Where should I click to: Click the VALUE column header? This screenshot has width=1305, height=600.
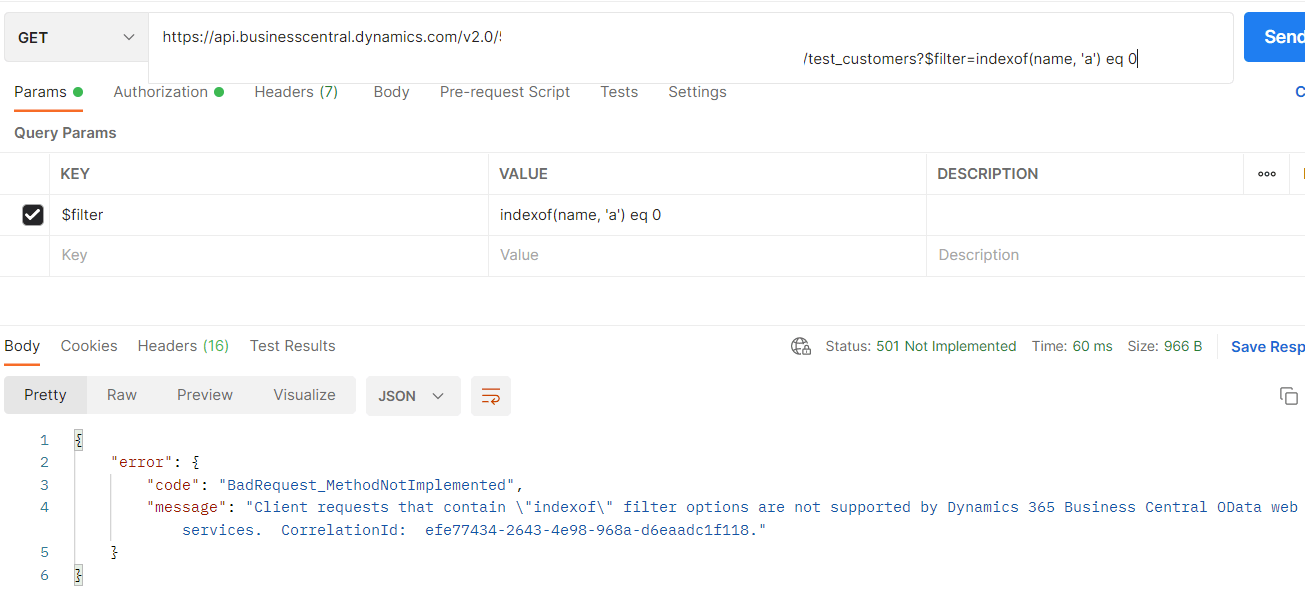(523, 174)
